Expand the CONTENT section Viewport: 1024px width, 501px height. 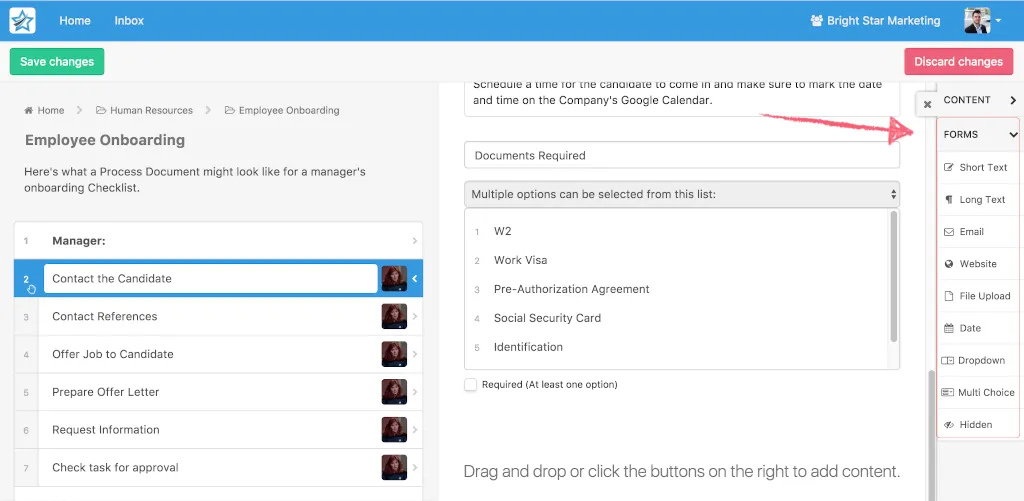click(x=978, y=100)
